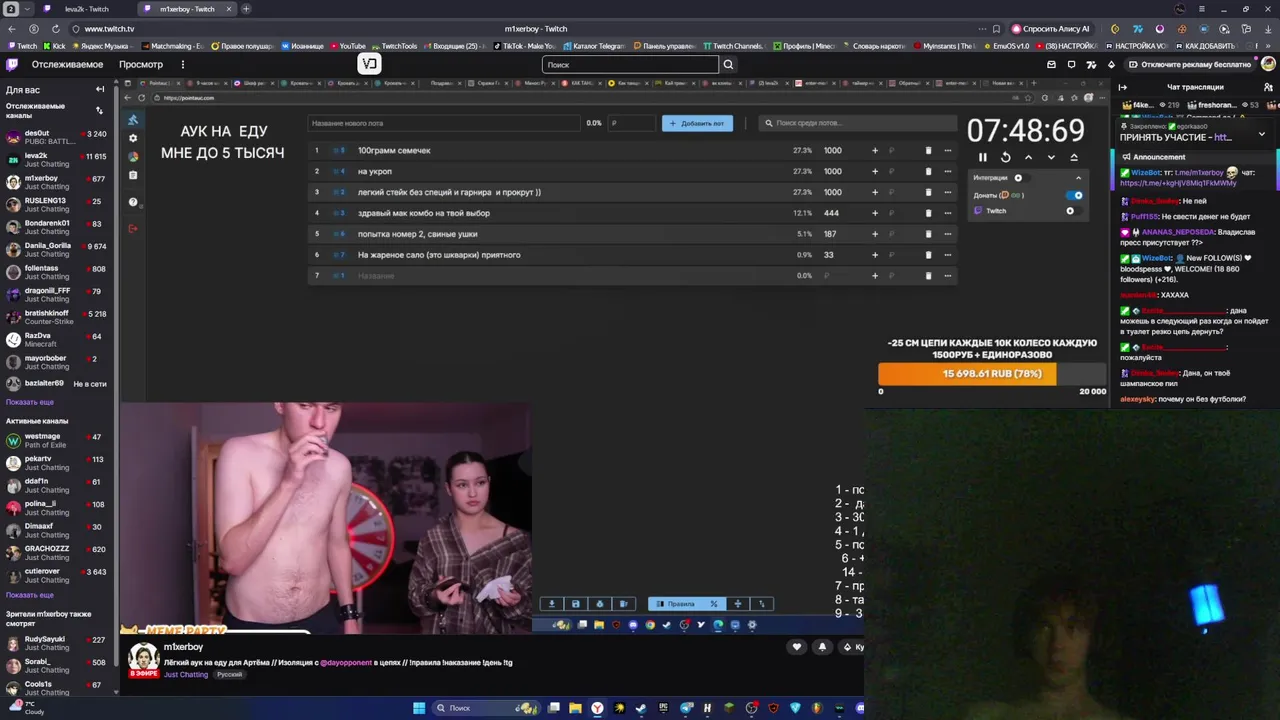The width and height of the screenshot is (1280, 720).
Task: Click the Windows taskbar 'Поиск' box
Action: click(x=485, y=708)
